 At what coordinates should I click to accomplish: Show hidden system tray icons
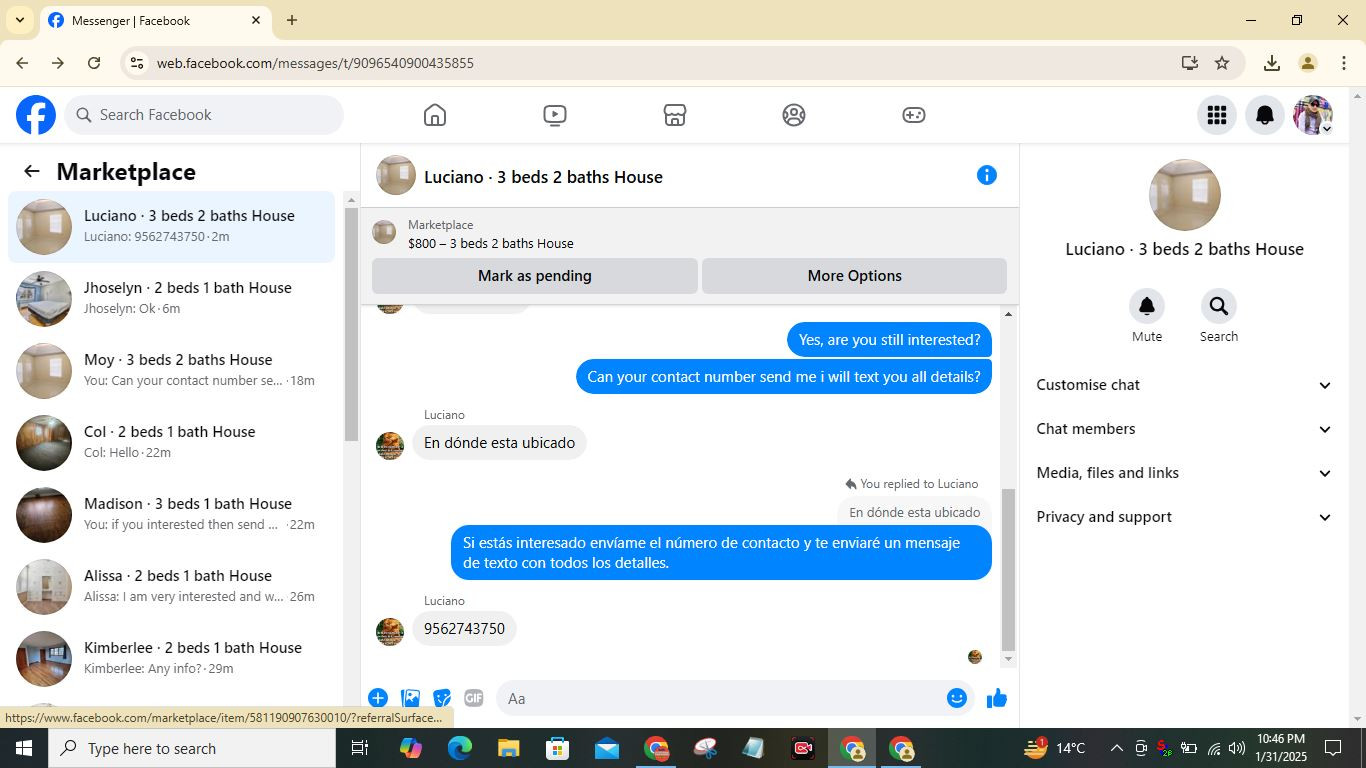1116,748
